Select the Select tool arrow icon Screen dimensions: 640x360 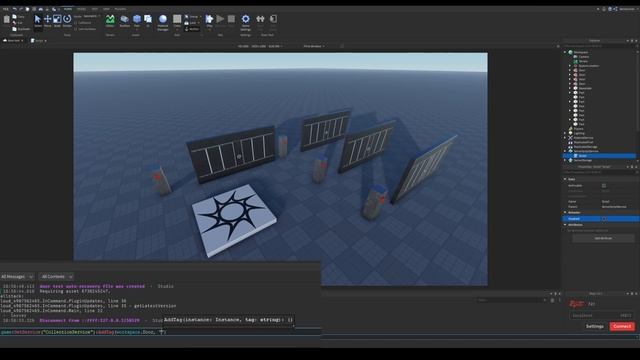(x=38, y=19)
